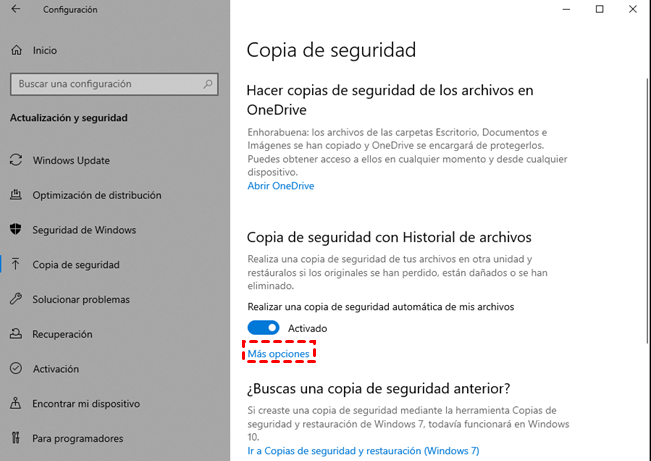Click the Windows Update sync icon
Viewport: 651px width, 461px height.
[16, 160]
